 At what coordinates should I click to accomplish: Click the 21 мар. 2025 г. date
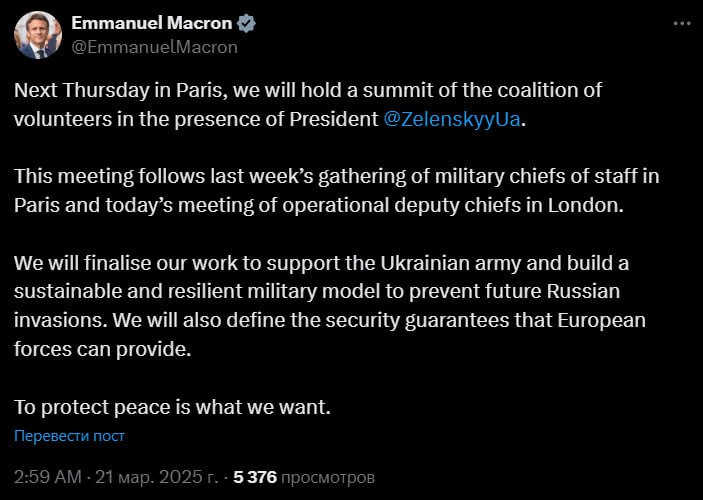click(156, 477)
